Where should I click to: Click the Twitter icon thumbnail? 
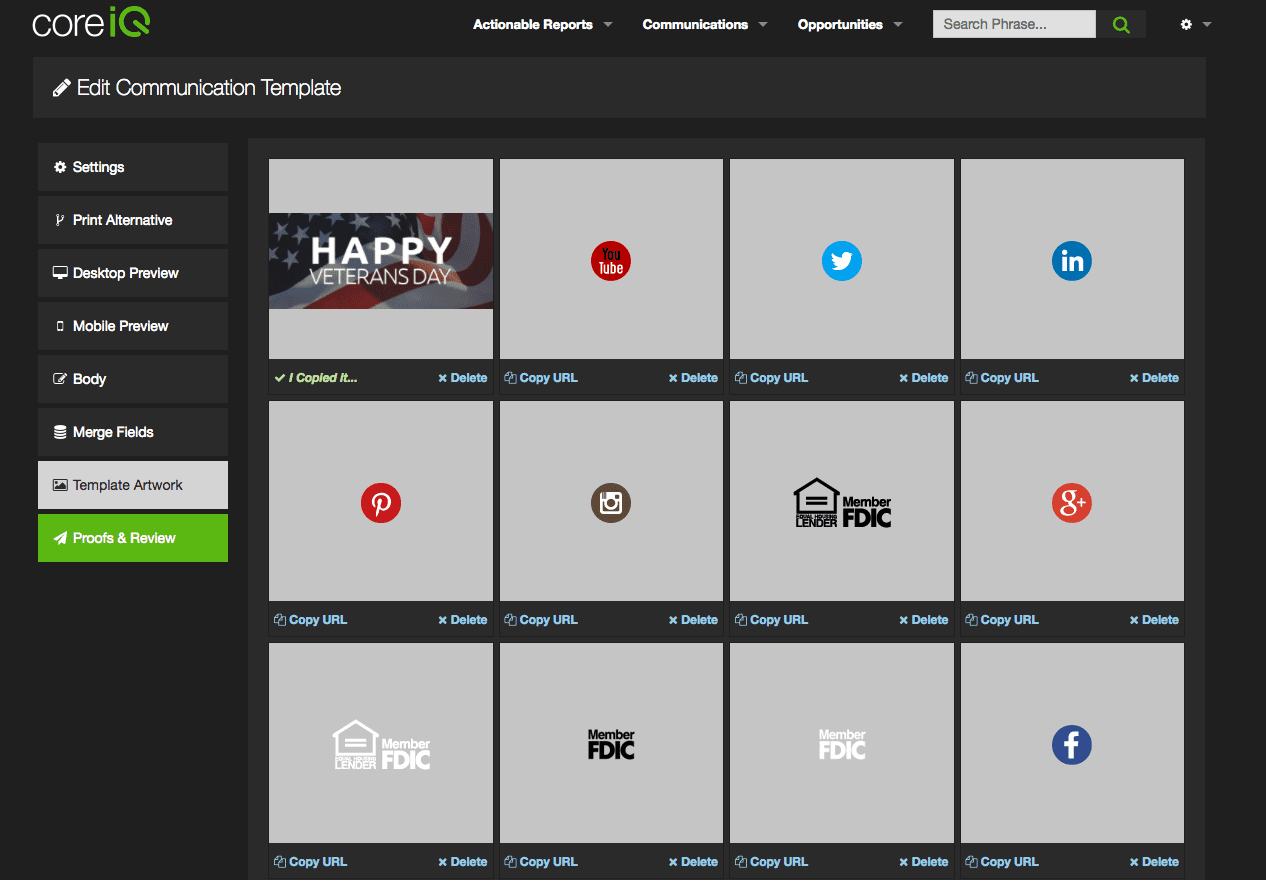pos(842,260)
